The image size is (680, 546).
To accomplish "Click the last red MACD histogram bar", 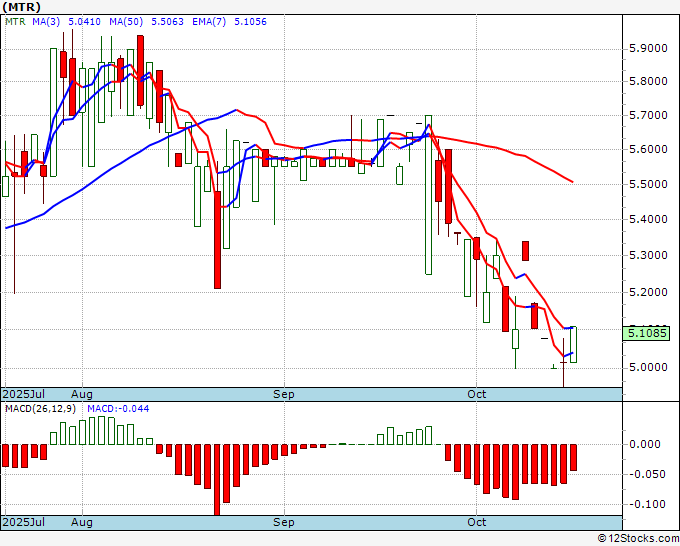I will 573,458.
